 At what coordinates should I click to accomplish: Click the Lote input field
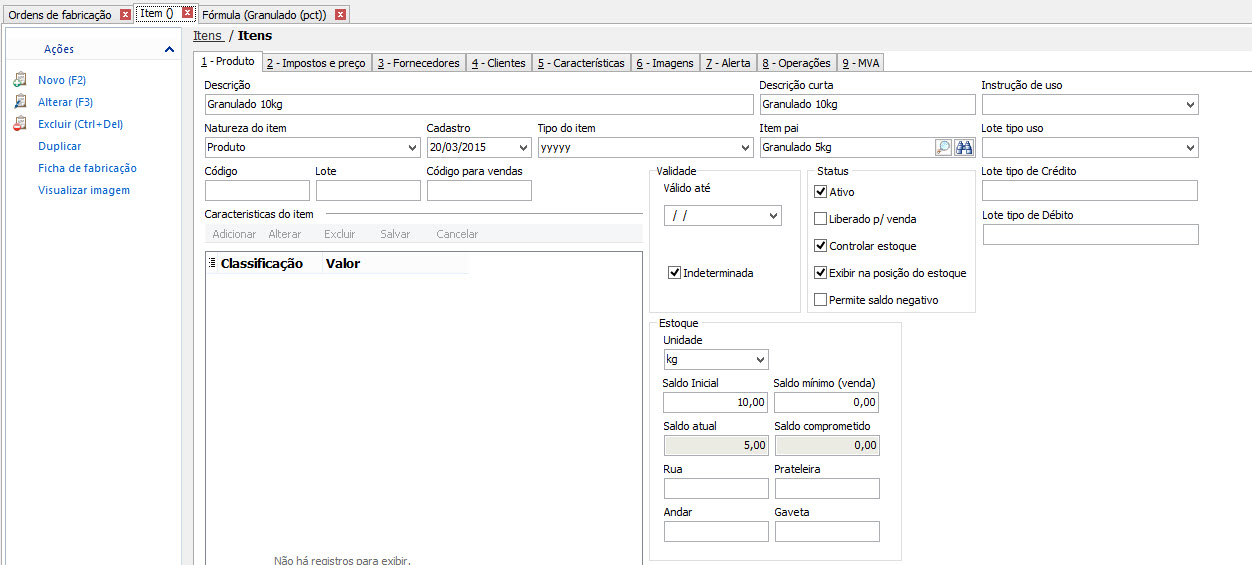(x=368, y=190)
